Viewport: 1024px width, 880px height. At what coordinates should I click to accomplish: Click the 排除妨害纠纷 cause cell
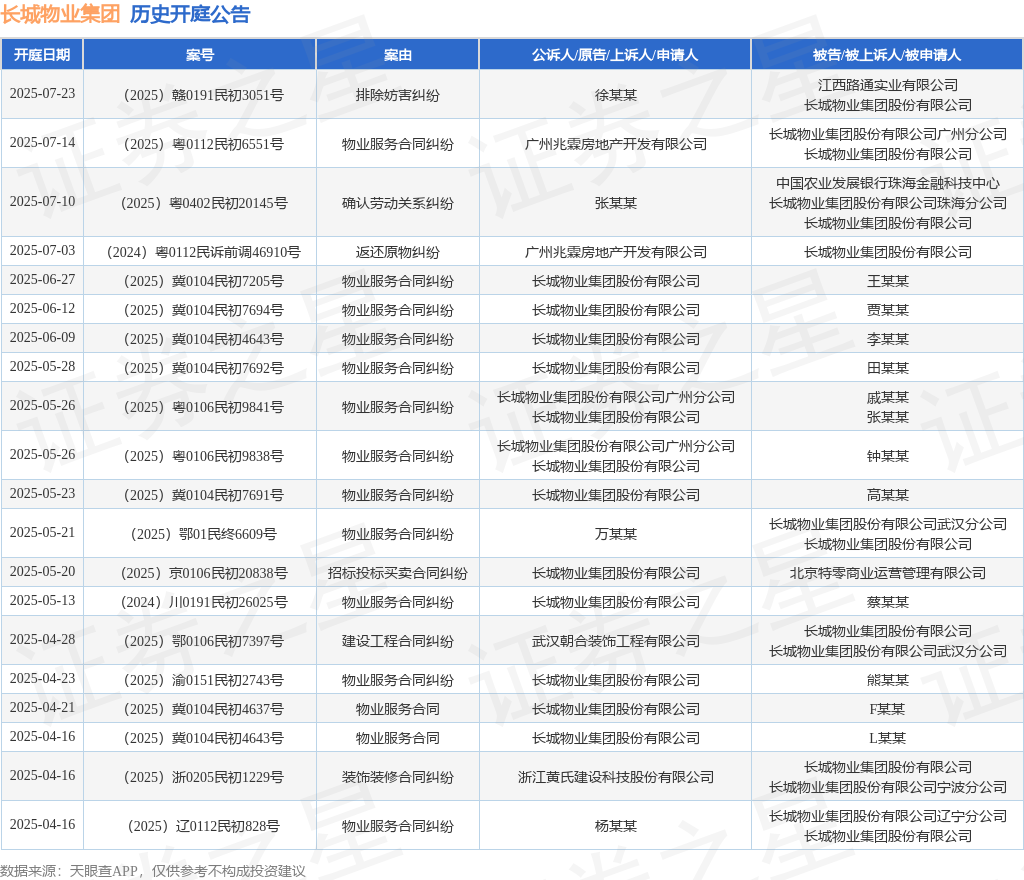click(398, 95)
